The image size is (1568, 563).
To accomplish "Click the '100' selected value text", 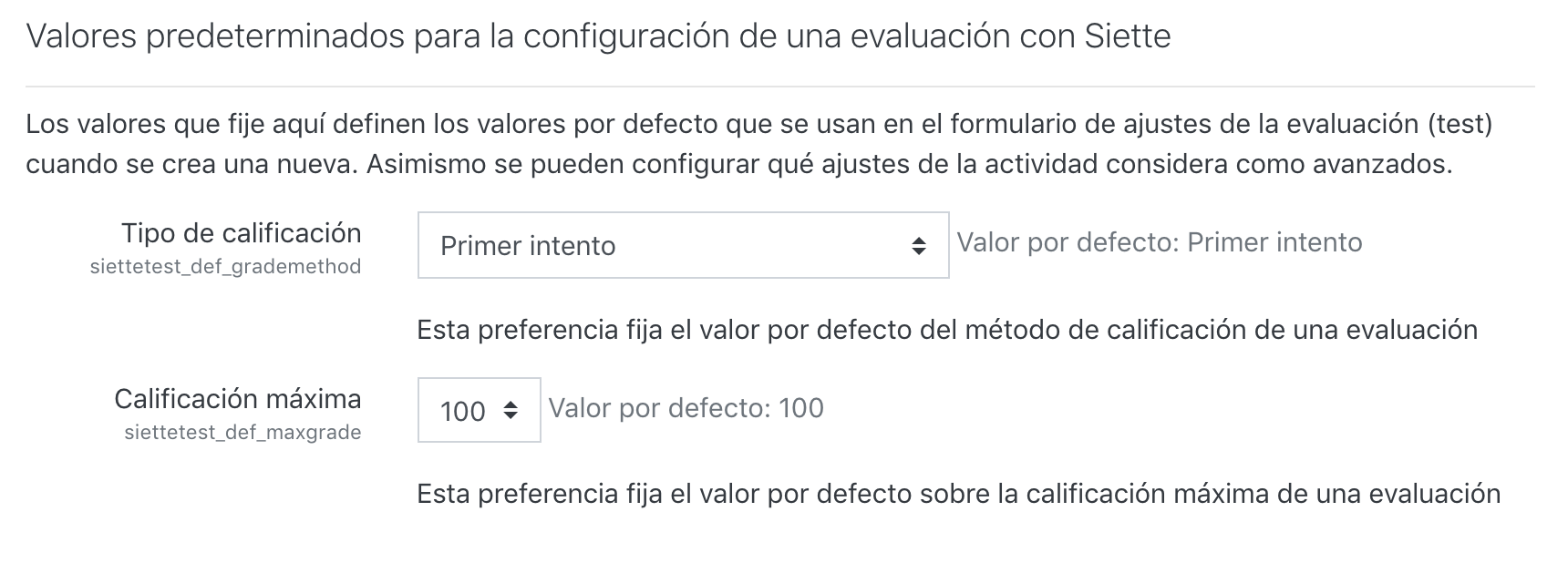I will point(462,412).
